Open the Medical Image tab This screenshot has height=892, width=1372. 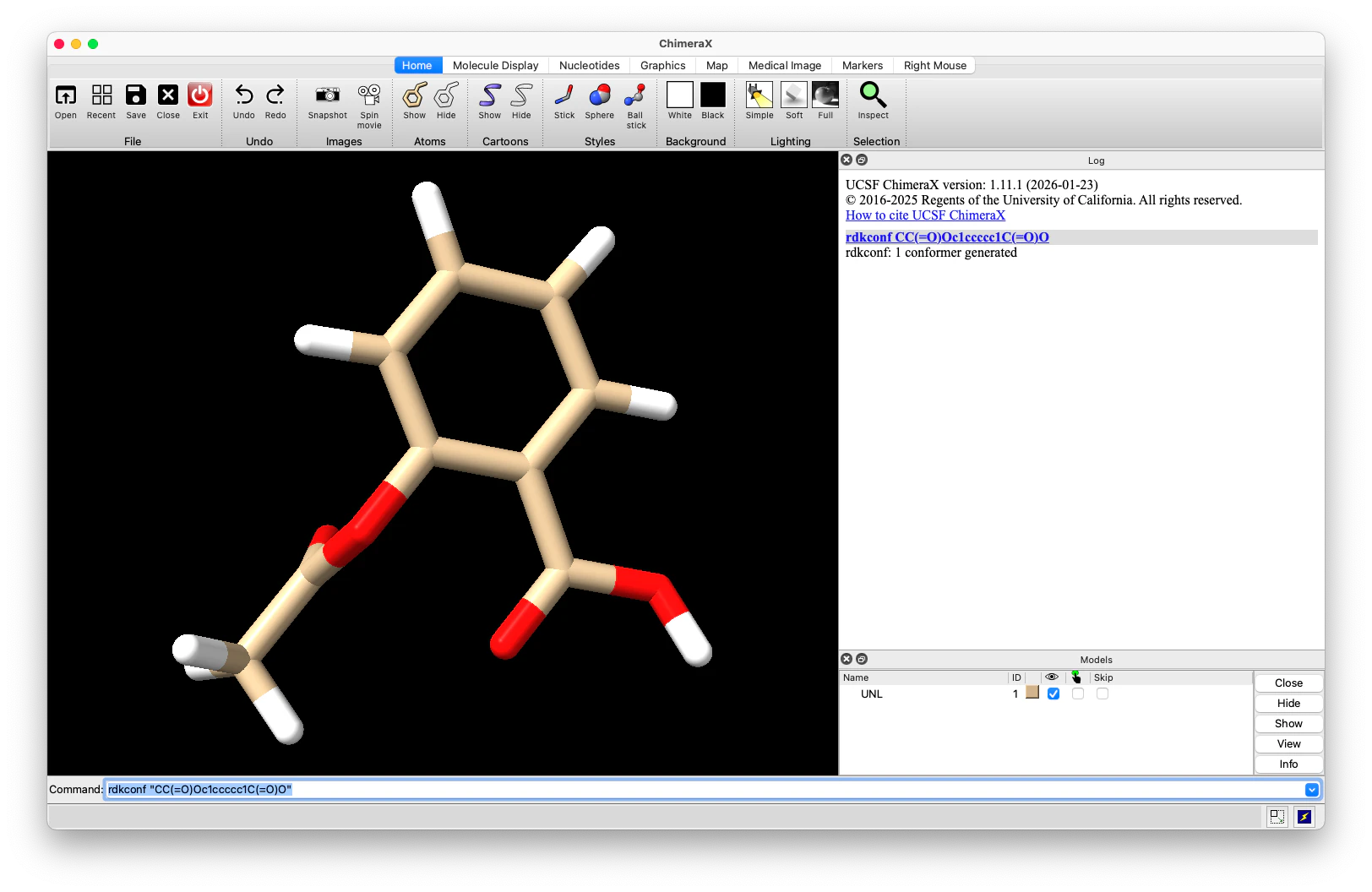[x=784, y=65]
